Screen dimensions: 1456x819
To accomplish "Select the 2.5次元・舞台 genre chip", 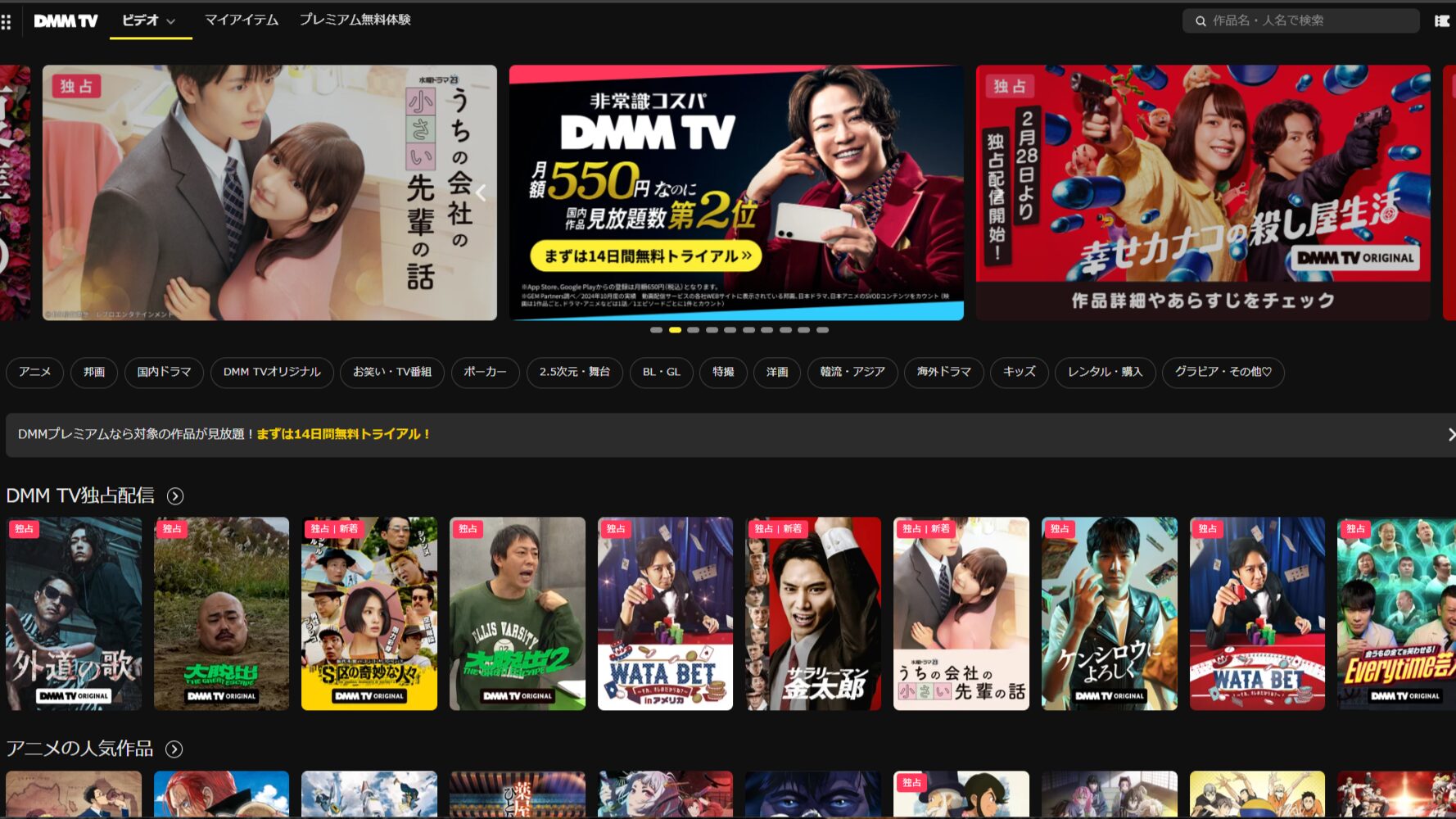I will 575,372.
